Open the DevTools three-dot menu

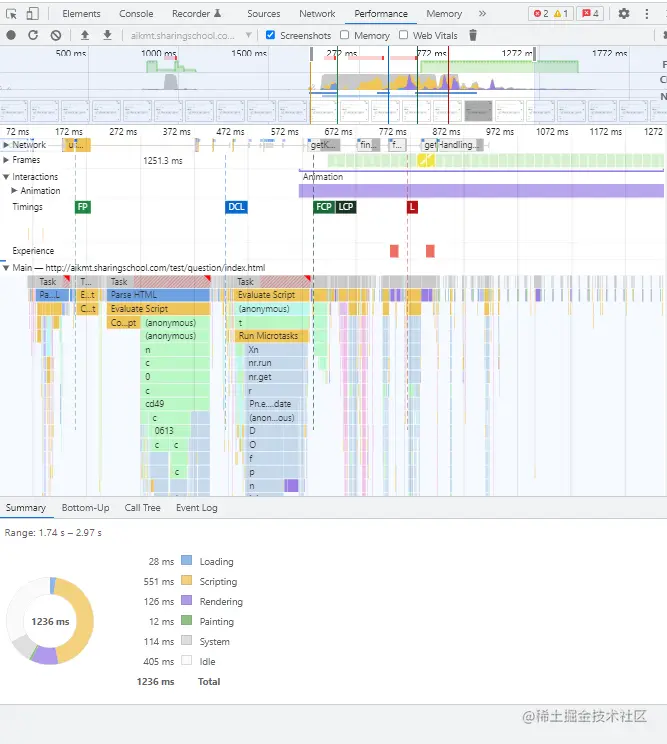pyautogui.click(x=647, y=14)
